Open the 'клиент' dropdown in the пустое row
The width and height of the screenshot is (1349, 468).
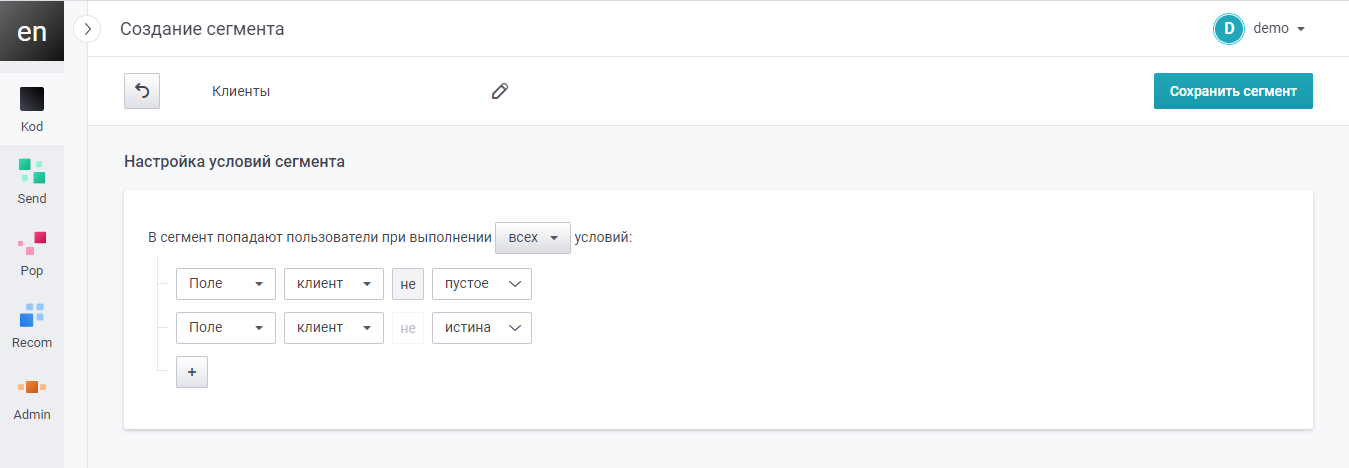(x=334, y=284)
